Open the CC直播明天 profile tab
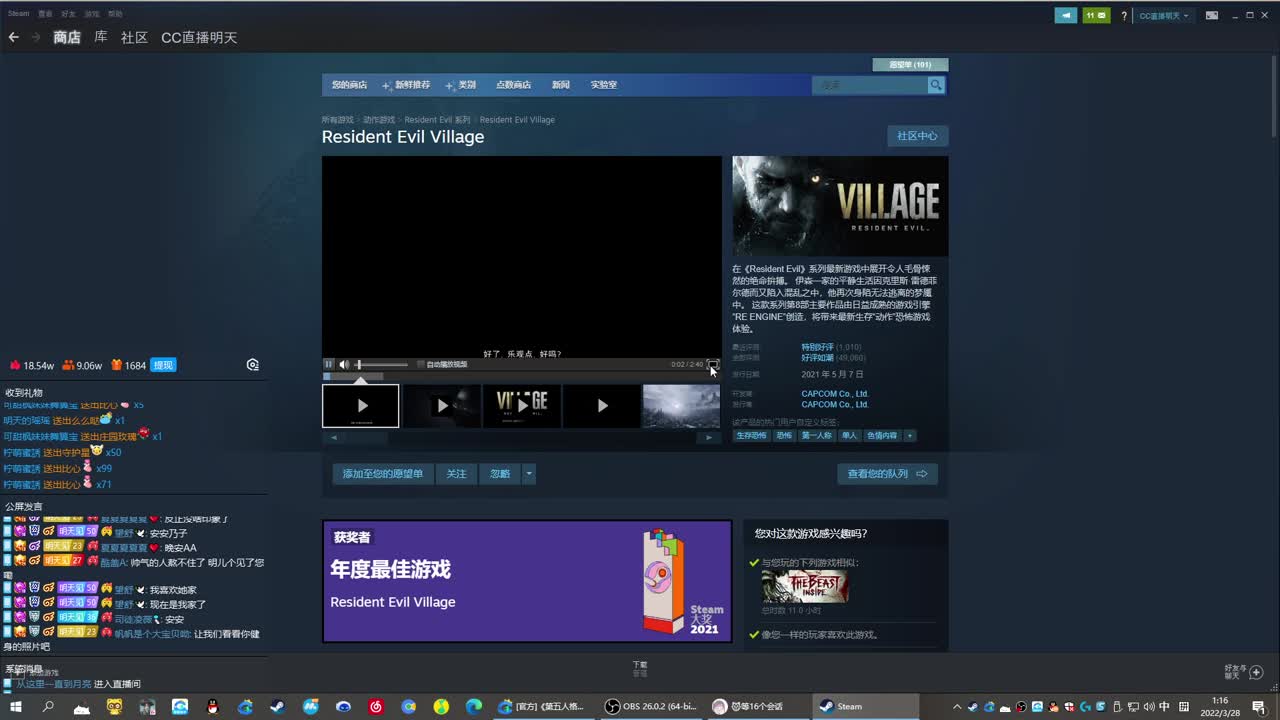The image size is (1280, 720). tap(199, 37)
